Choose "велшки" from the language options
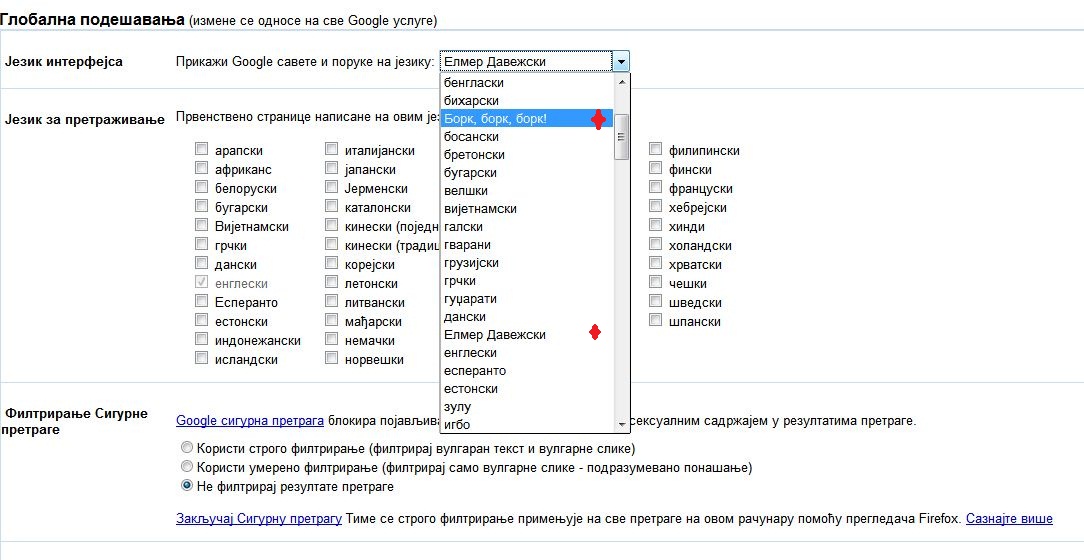This screenshot has width=1084, height=560. click(466, 191)
